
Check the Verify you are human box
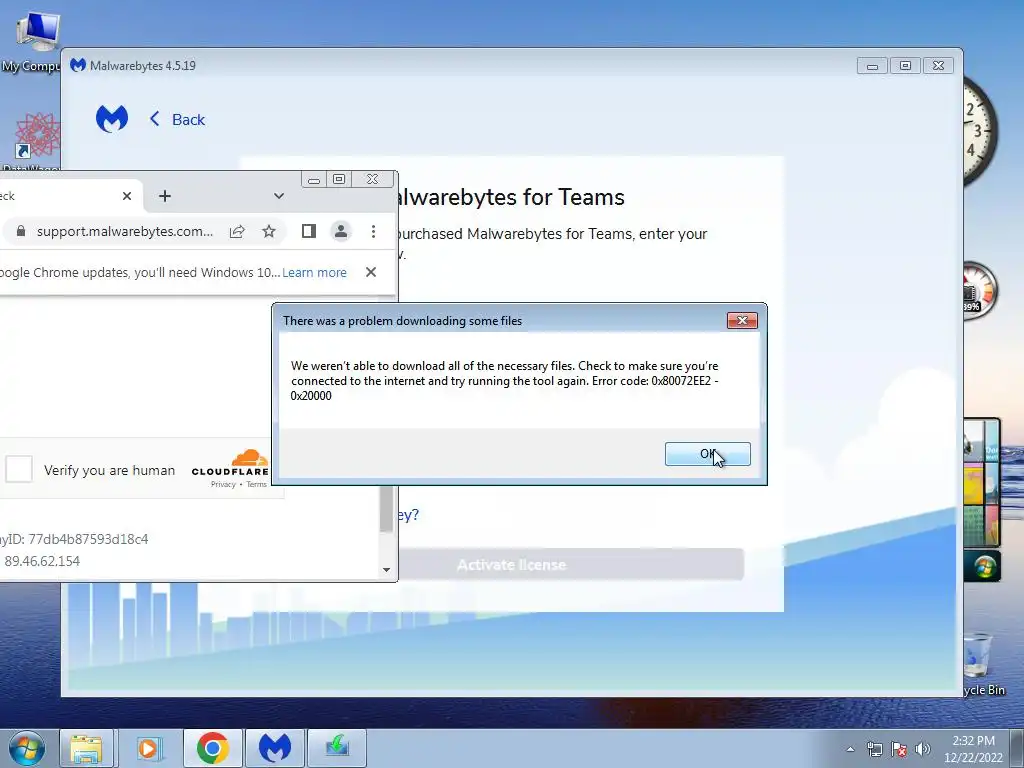[x=19, y=470]
